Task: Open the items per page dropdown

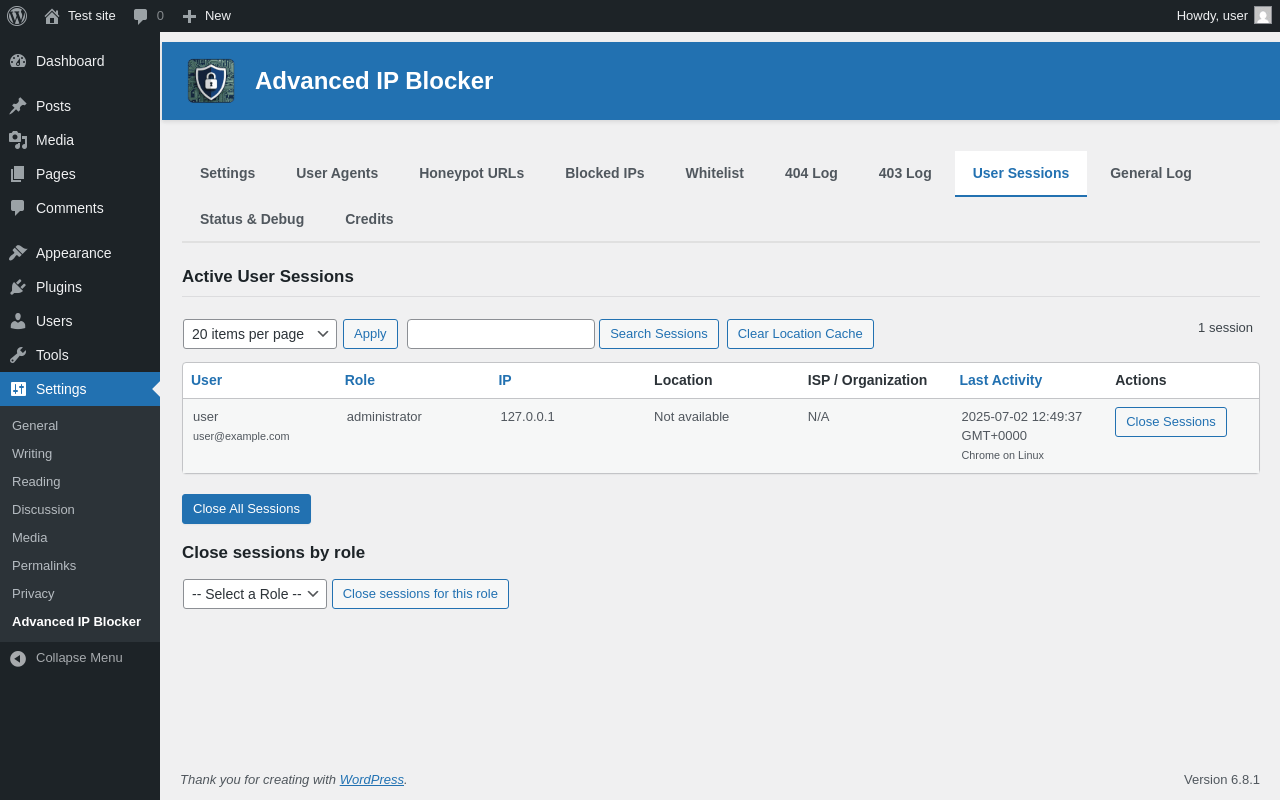Action: tap(260, 334)
